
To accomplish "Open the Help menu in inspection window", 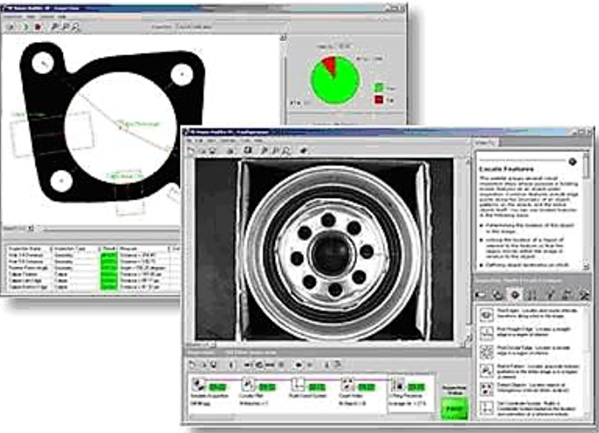I will tap(62, 17).
